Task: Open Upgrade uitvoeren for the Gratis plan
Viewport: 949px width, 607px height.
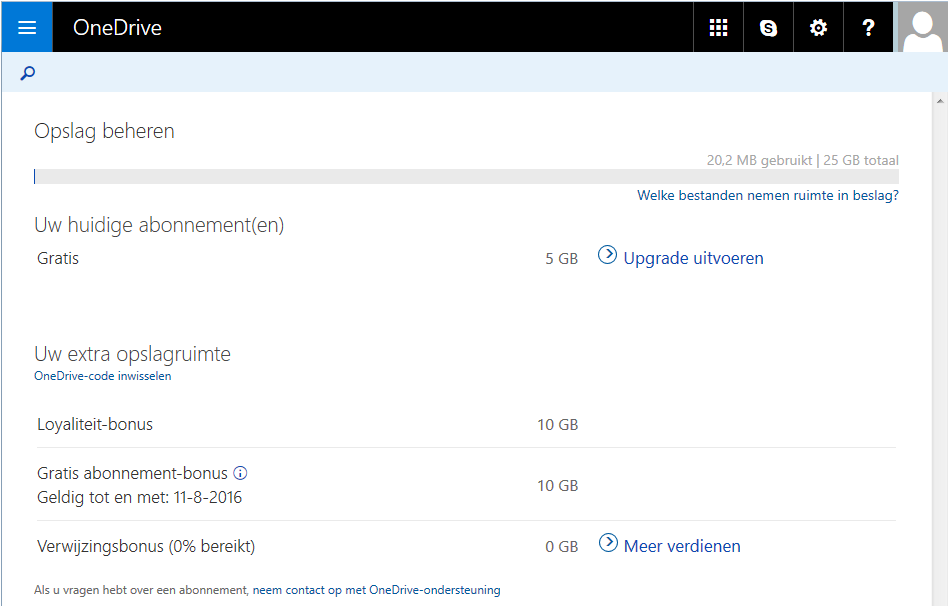Action: pyautogui.click(x=692, y=257)
